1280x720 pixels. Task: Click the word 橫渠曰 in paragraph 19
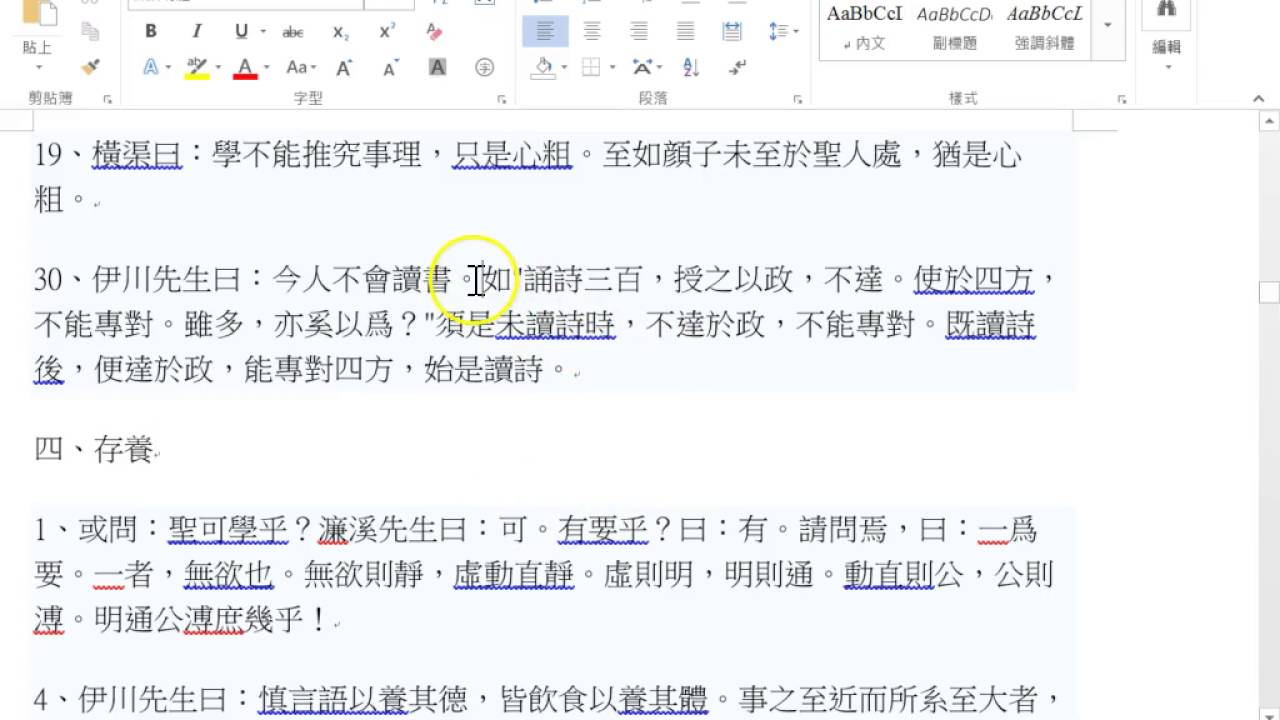pyautogui.click(x=137, y=155)
